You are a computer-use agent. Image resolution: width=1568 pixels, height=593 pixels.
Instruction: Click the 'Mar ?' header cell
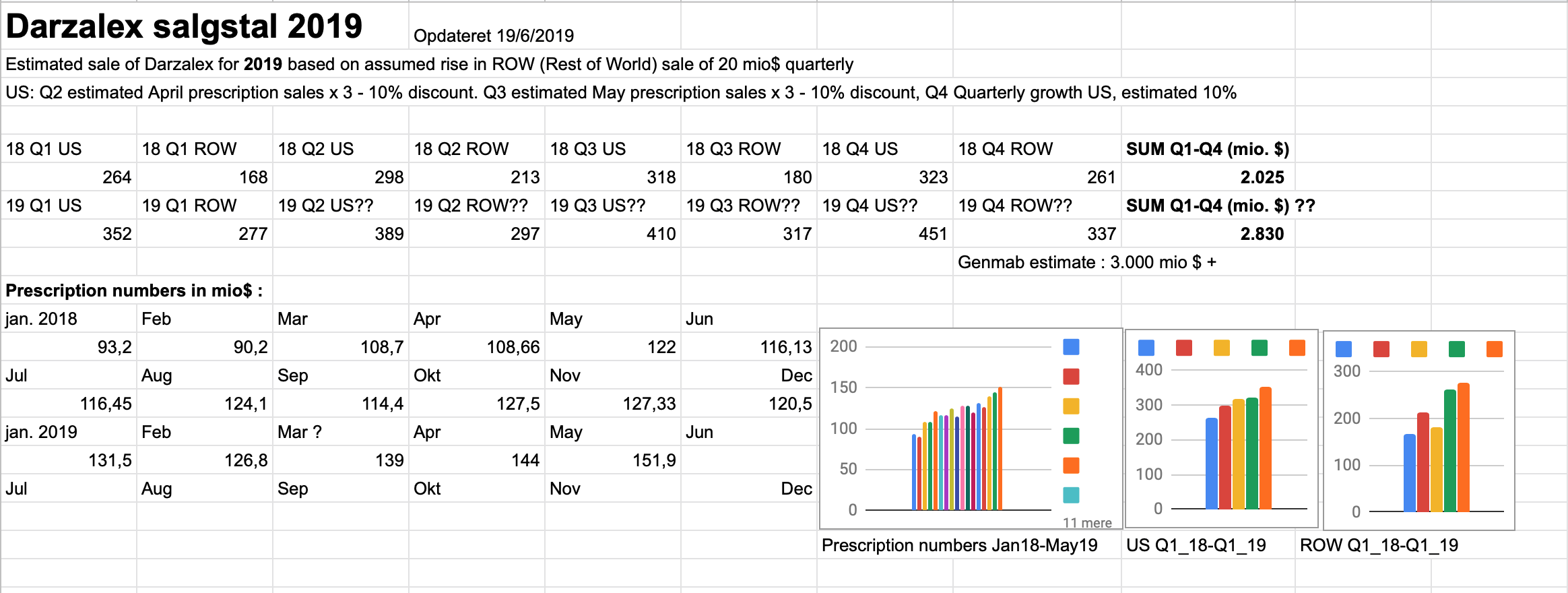pos(341,431)
